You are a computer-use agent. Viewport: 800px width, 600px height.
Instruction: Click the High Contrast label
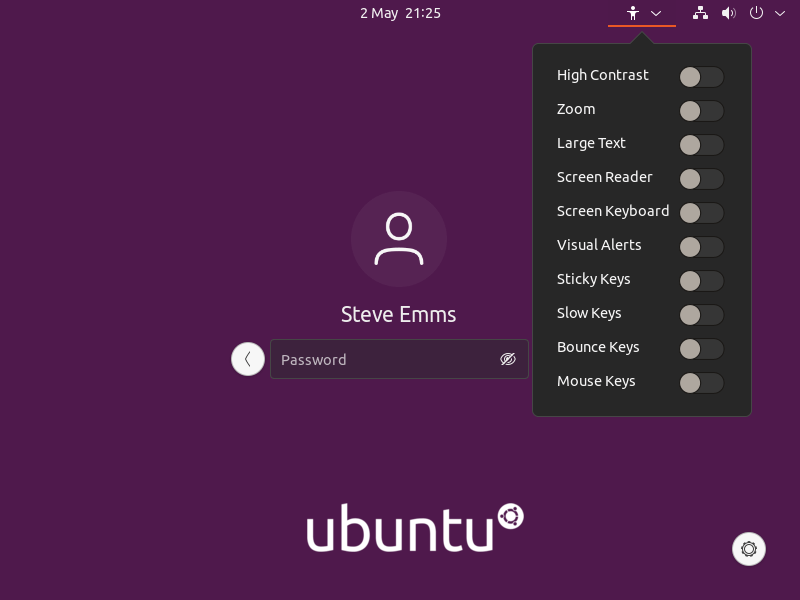[603, 75]
